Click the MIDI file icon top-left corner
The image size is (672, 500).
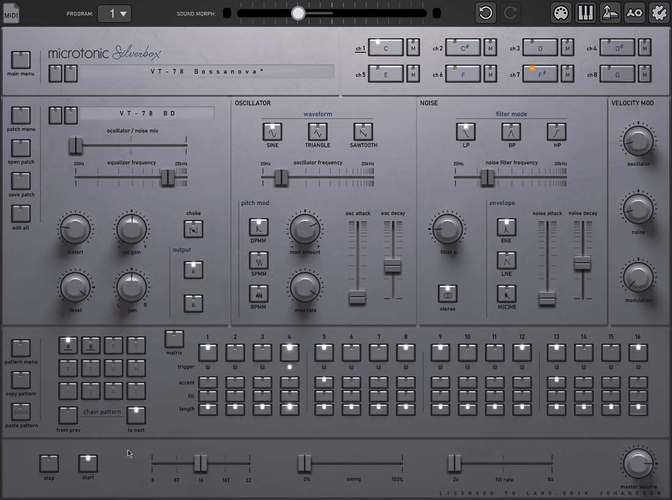click(x=11, y=13)
